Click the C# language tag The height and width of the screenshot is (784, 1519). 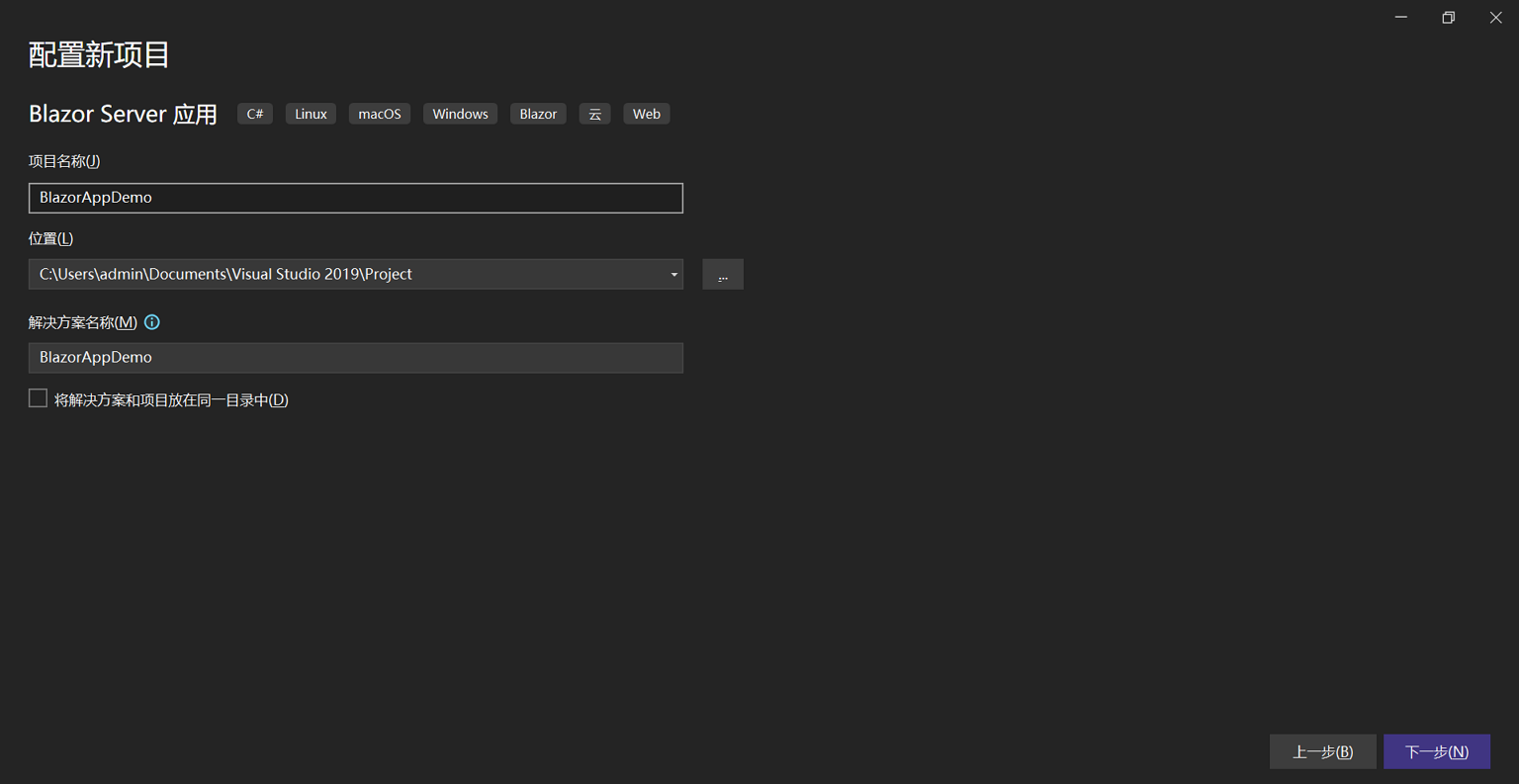pyautogui.click(x=254, y=113)
